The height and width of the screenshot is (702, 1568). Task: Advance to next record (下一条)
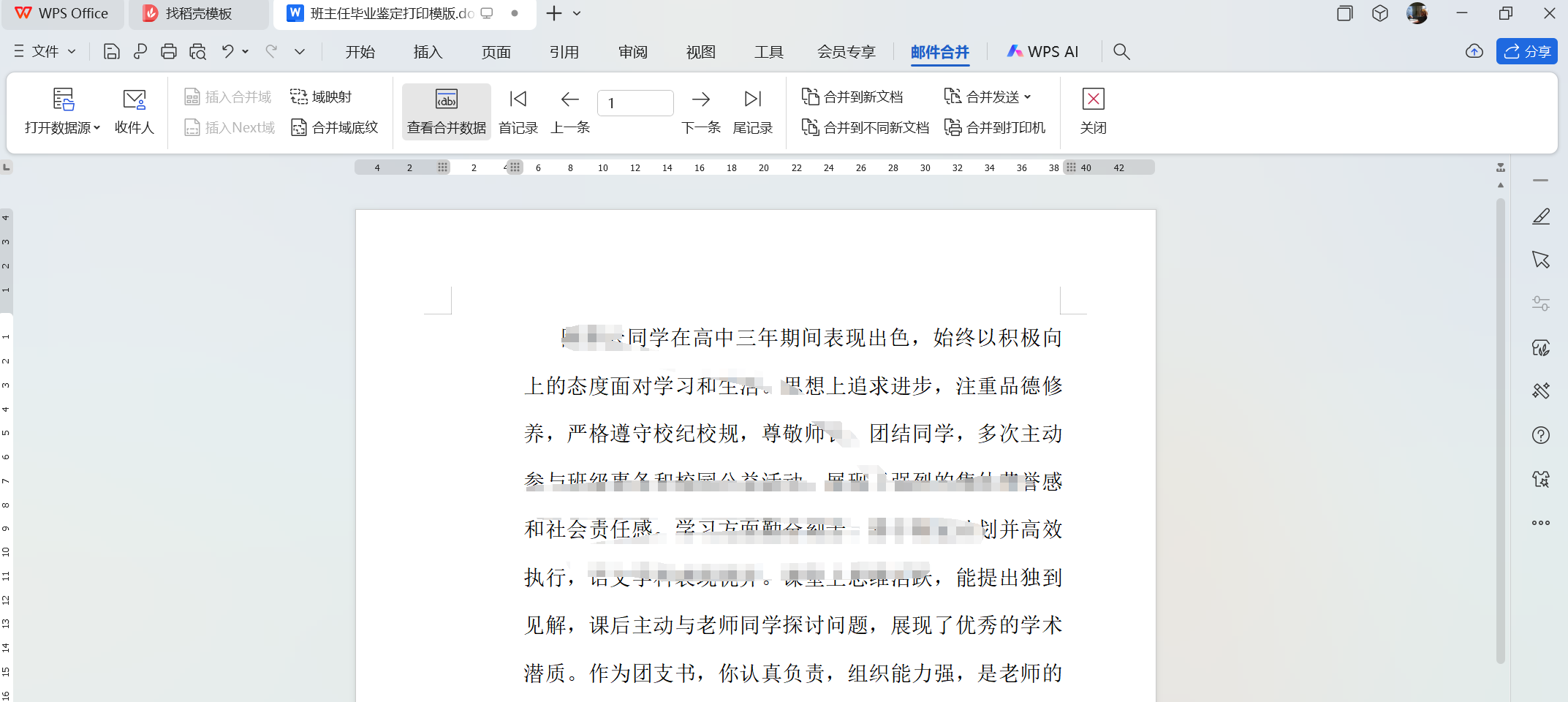(700, 112)
